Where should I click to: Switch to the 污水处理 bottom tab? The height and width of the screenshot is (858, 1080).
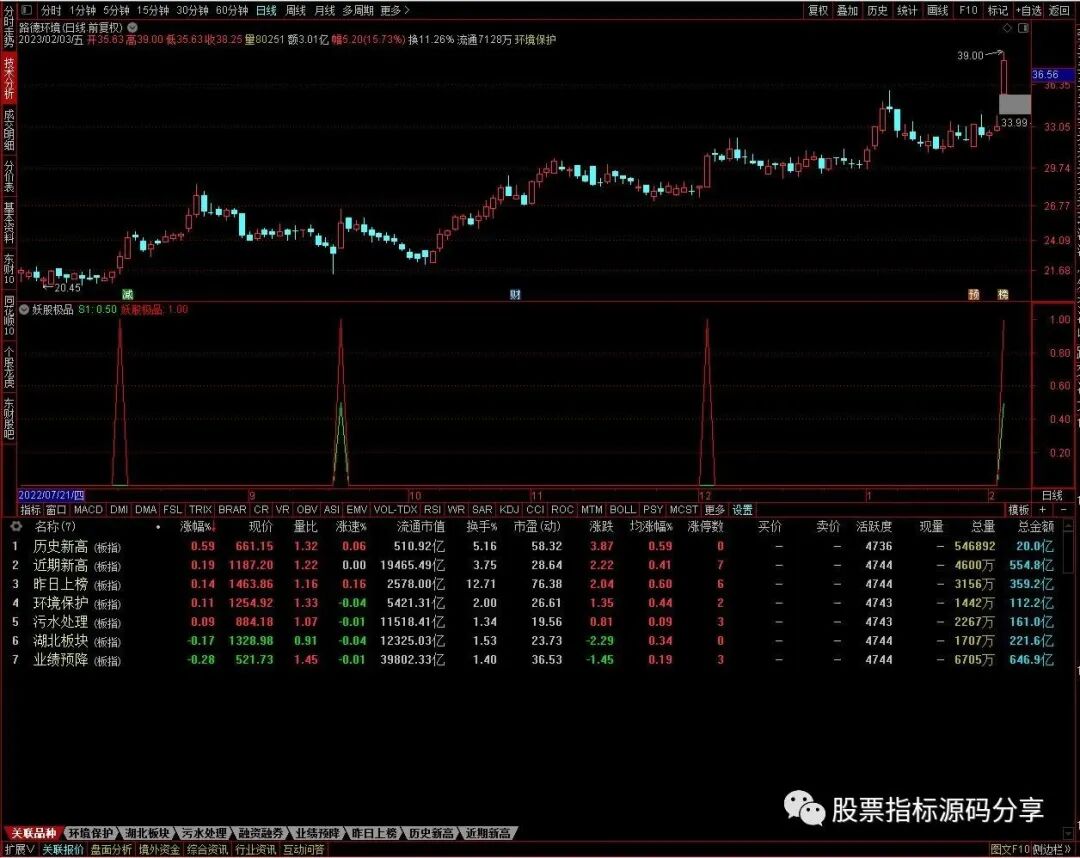pyautogui.click(x=204, y=833)
